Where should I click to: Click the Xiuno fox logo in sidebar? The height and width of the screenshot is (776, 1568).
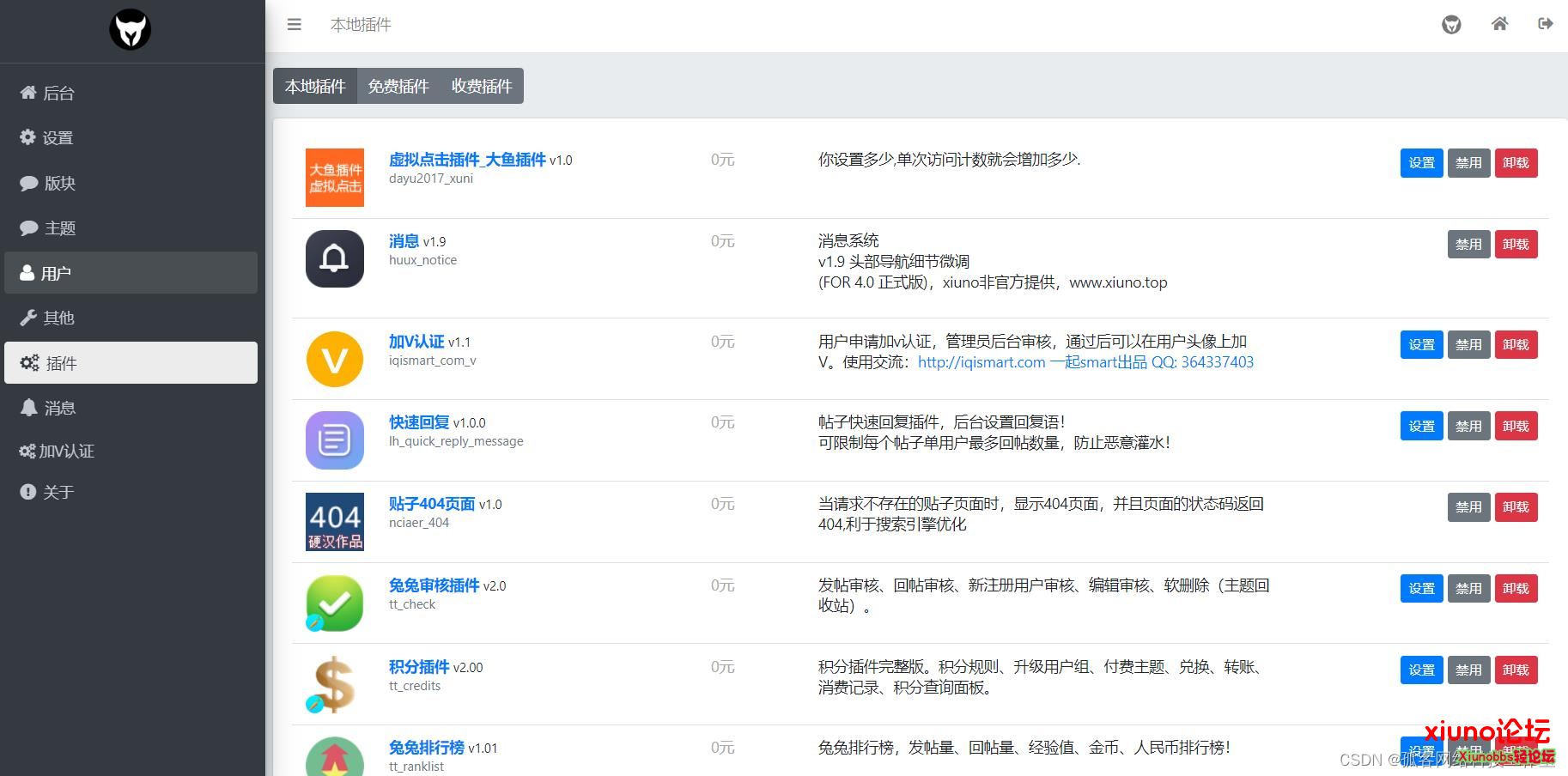131,30
